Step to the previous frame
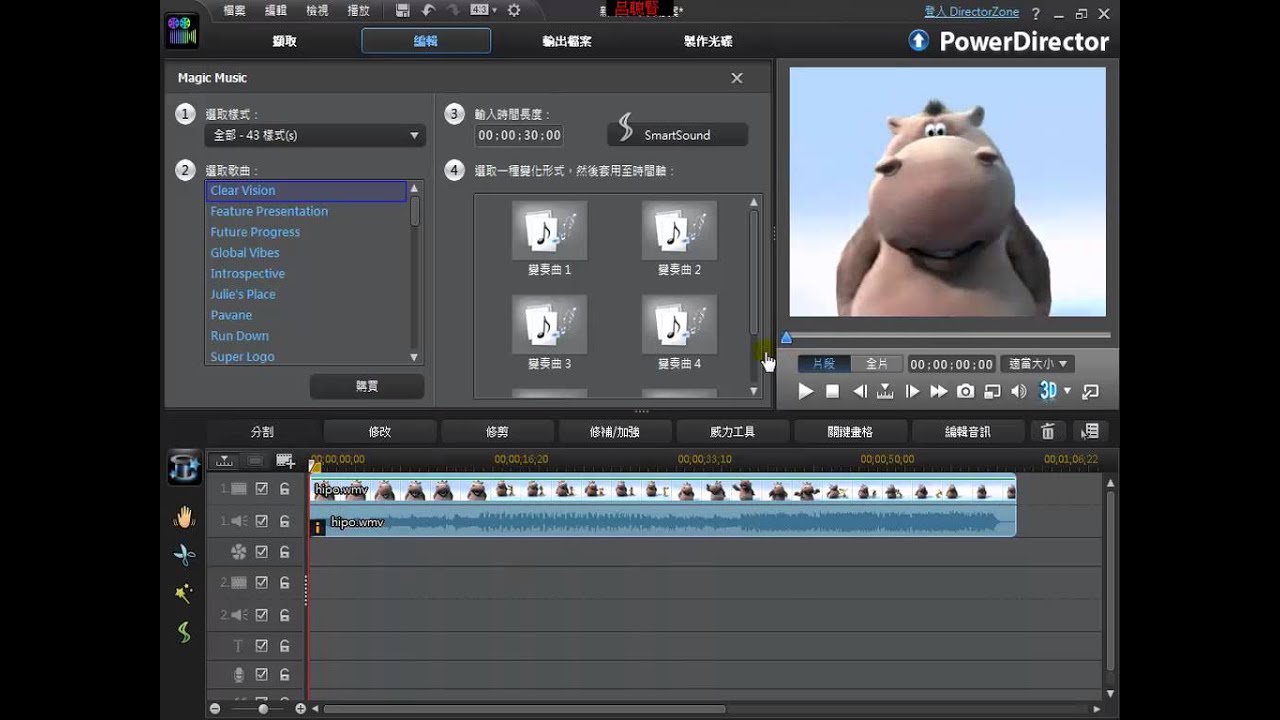The image size is (1280, 720). pos(859,392)
